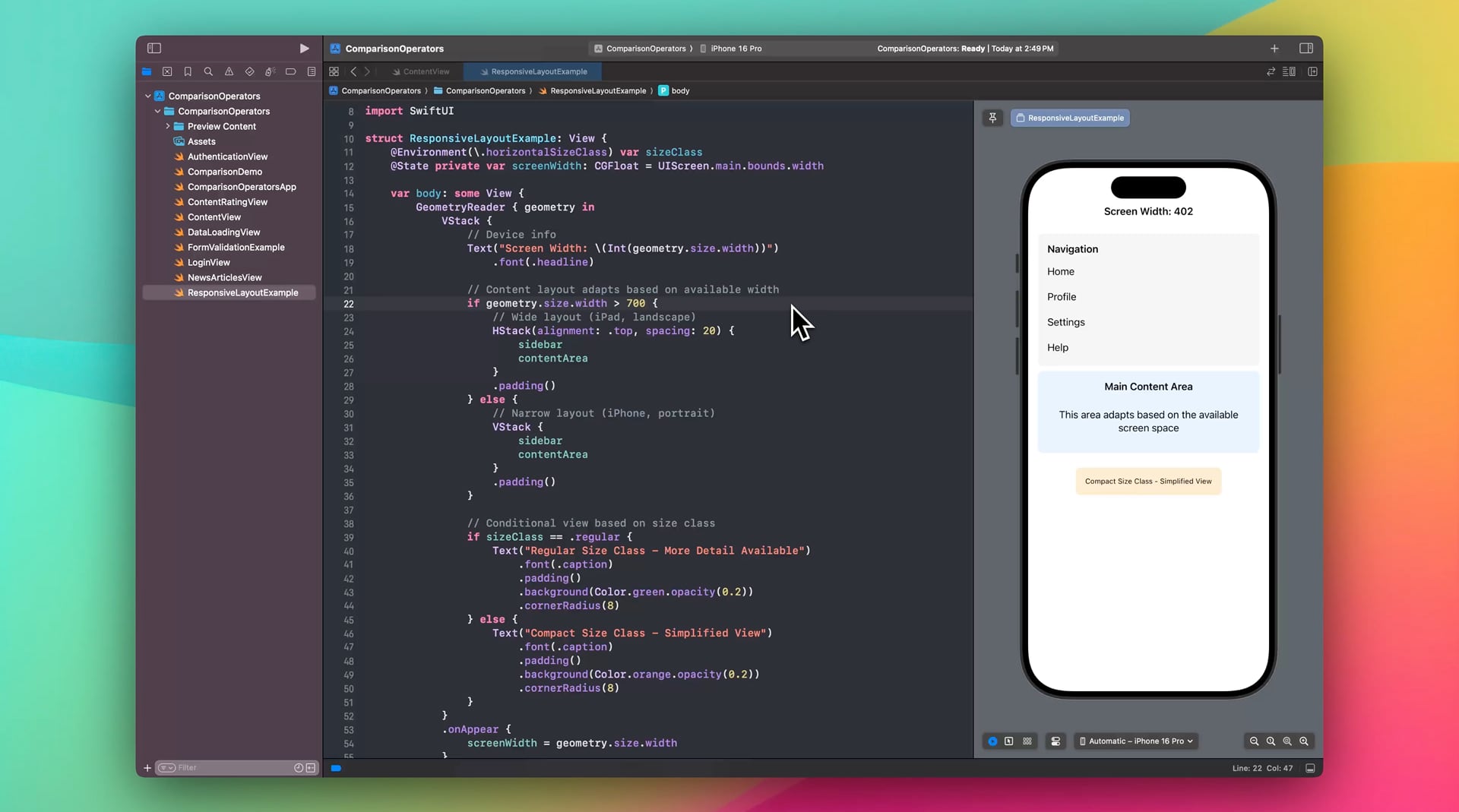Select the ResponsiveLayoutExample editor tab
Image resolution: width=1459 pixels, height=812 pixels.
click(533, 71)
